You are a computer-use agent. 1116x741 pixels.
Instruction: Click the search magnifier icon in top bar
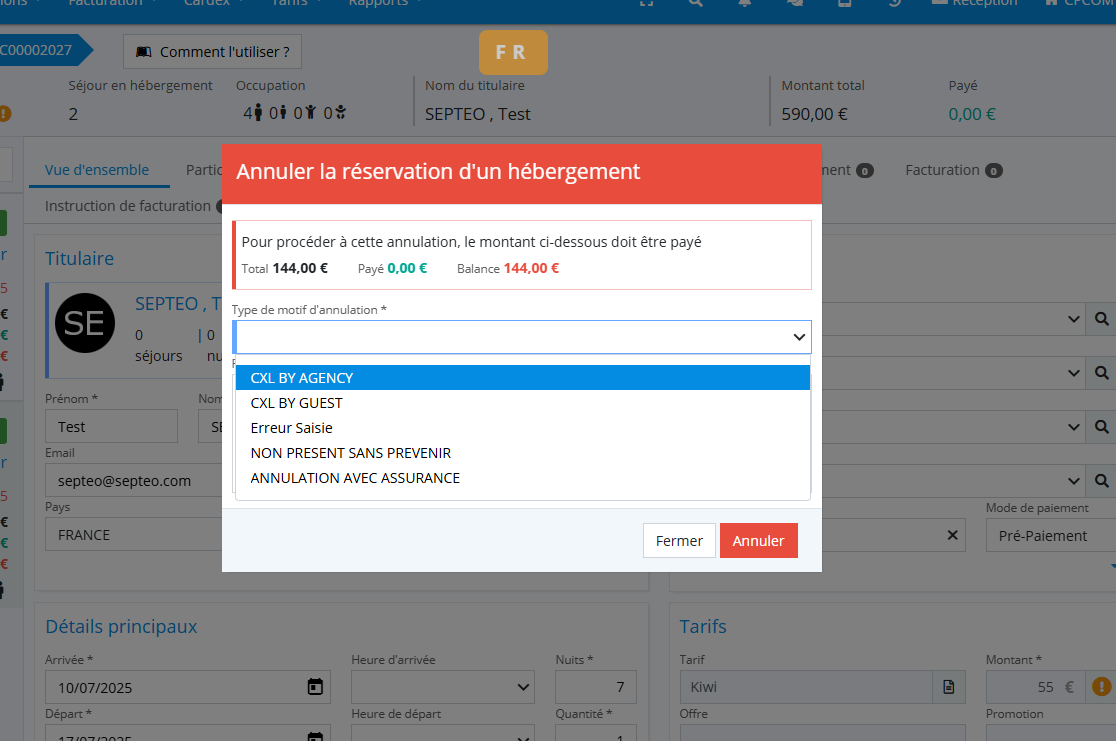tap(696, 3)
